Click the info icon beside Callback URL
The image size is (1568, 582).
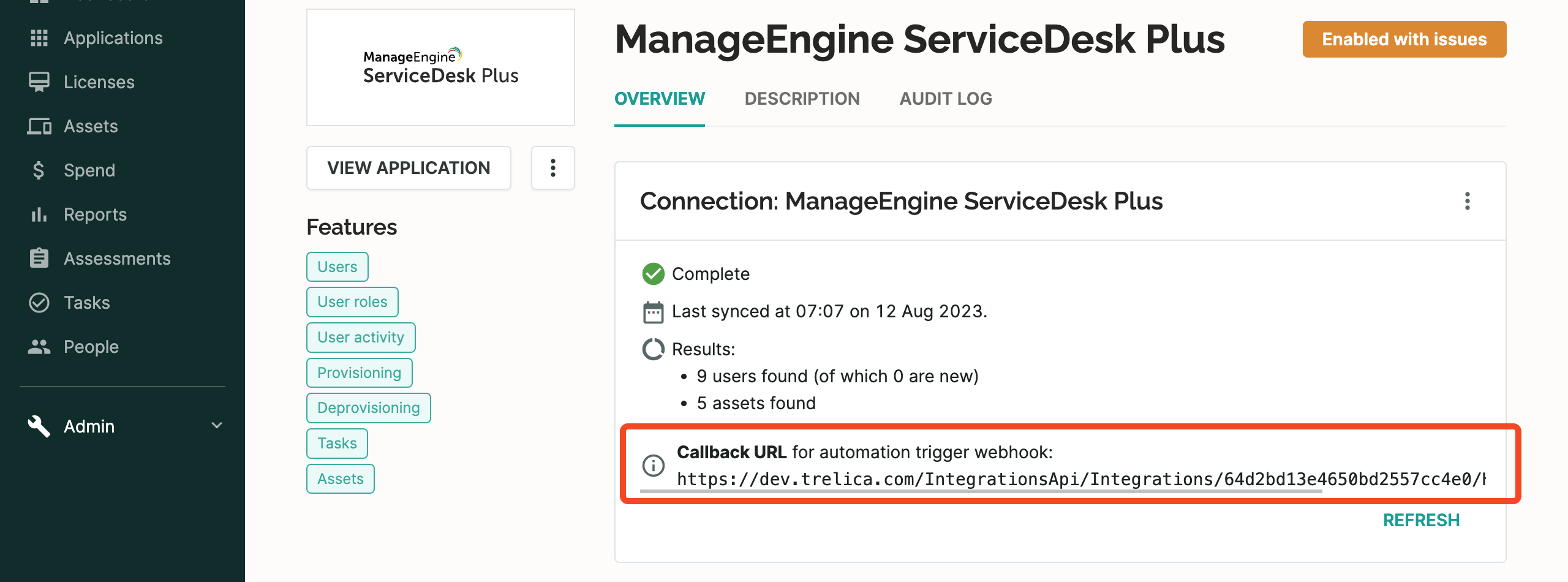tap(653, 466)
